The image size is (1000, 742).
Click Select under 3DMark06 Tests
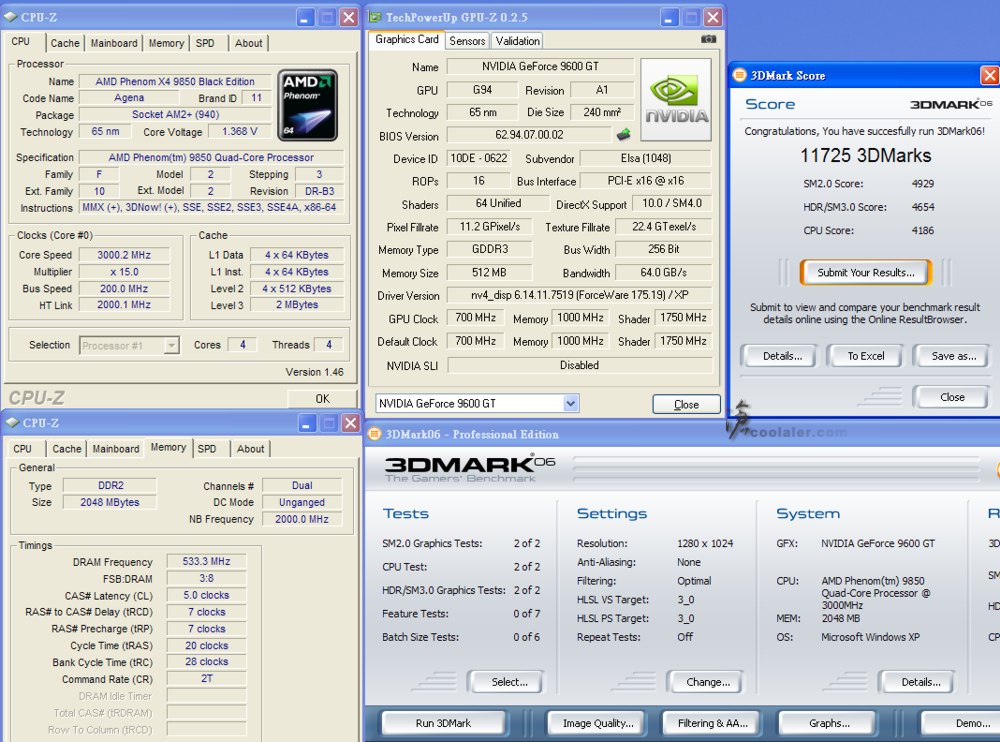(509, 682)
